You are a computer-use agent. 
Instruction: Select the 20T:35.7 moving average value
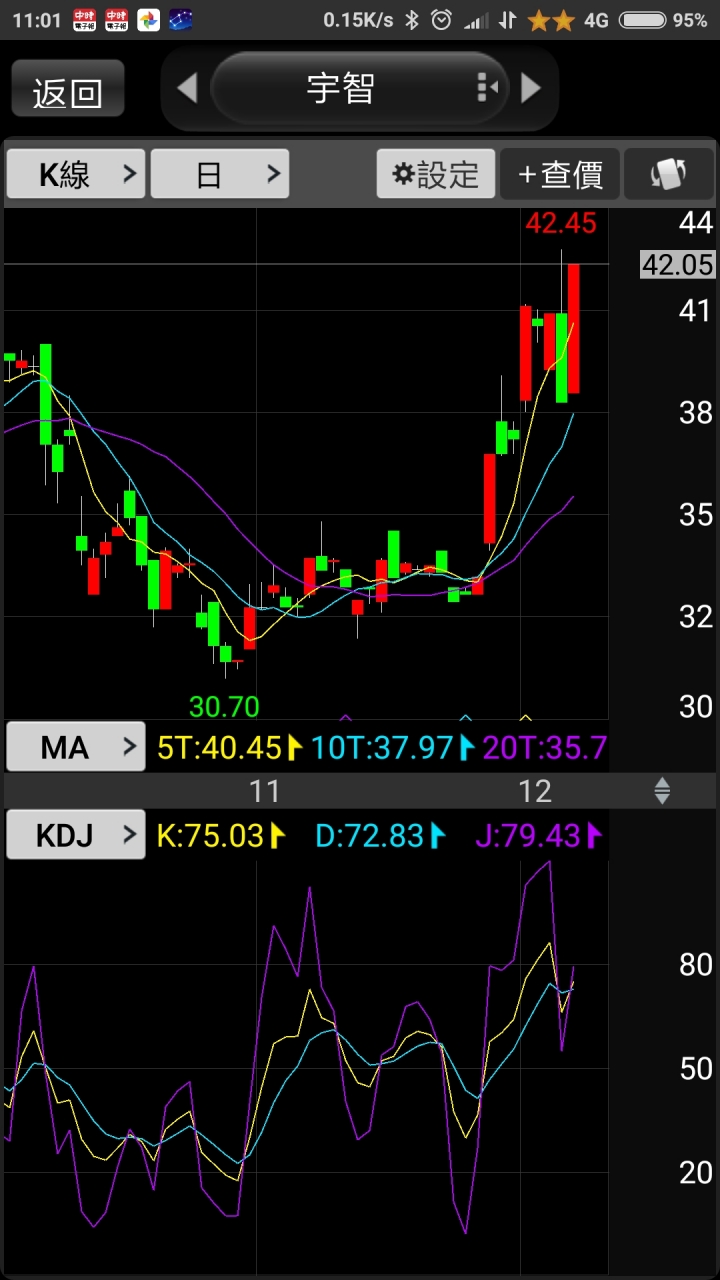point(544,747)
